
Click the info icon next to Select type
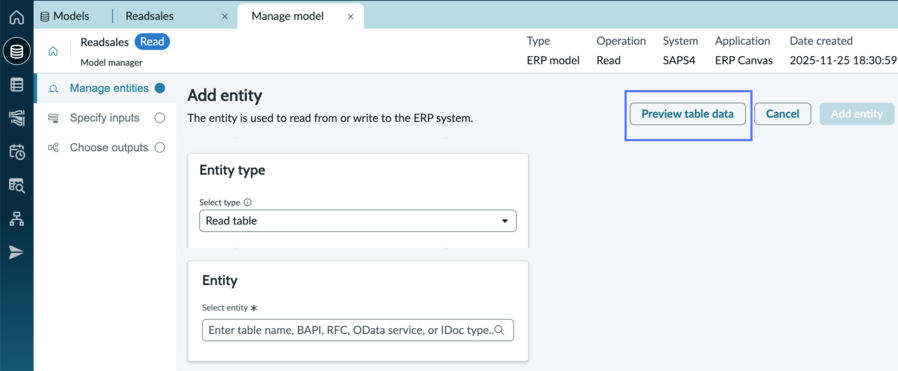[x=247, y=202]
